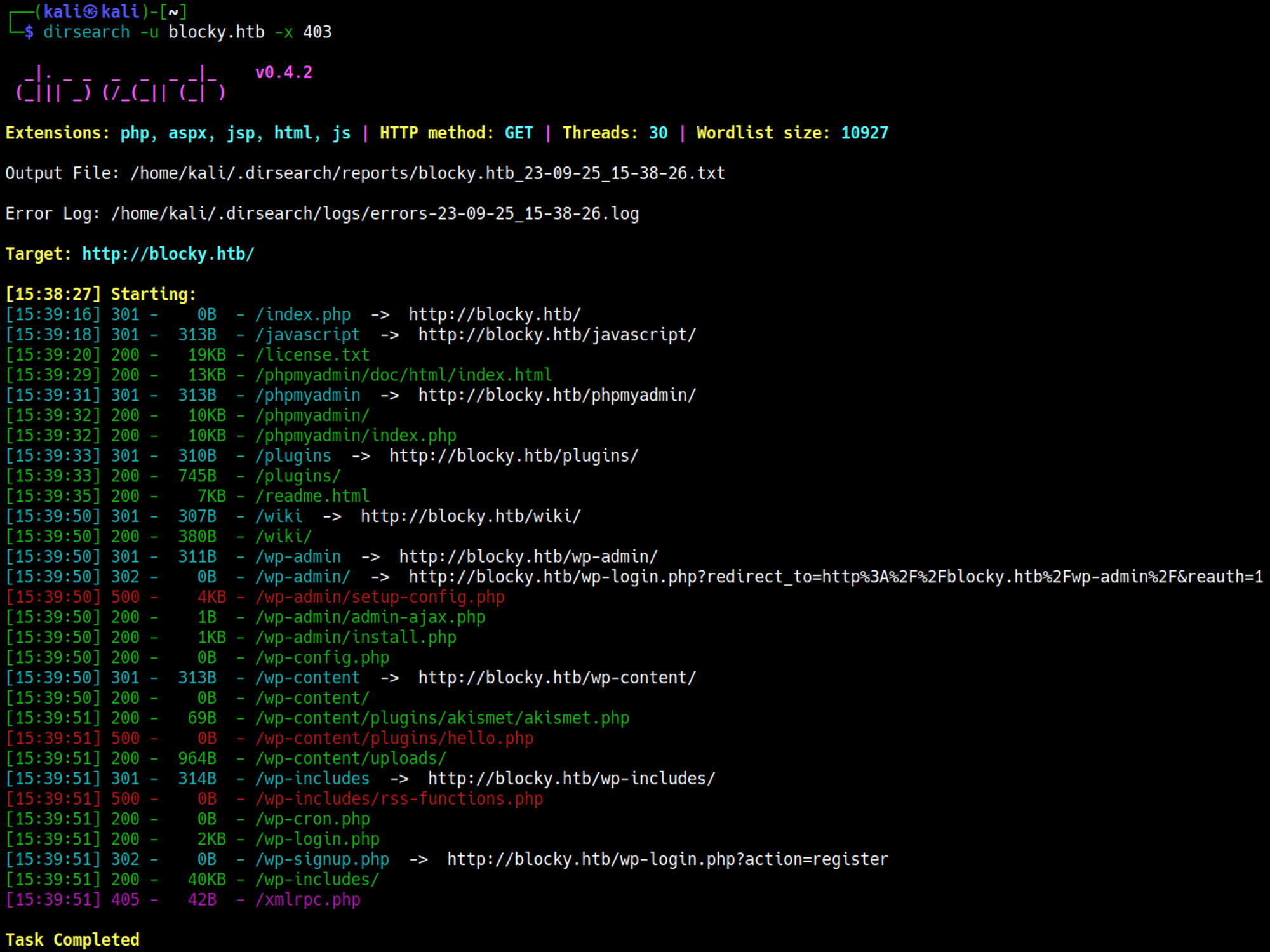The height and width of the screenshot is (952, 1270).
Task: Click the dirsearch command text at prompt
Action: coord(86,32)
